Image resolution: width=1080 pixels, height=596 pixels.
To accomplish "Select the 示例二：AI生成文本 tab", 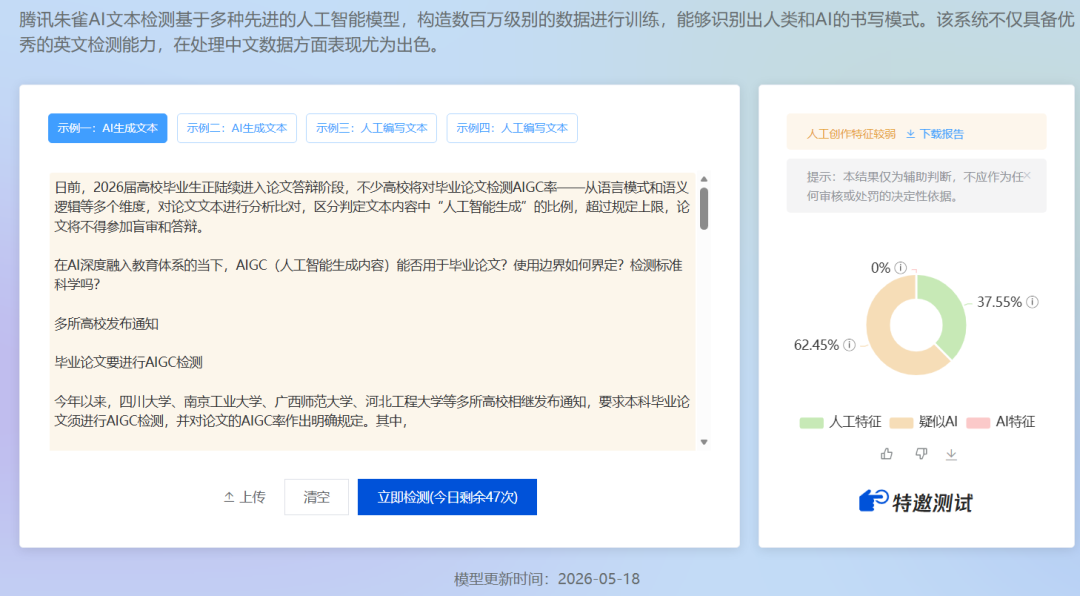I will [x=237, y=128].
